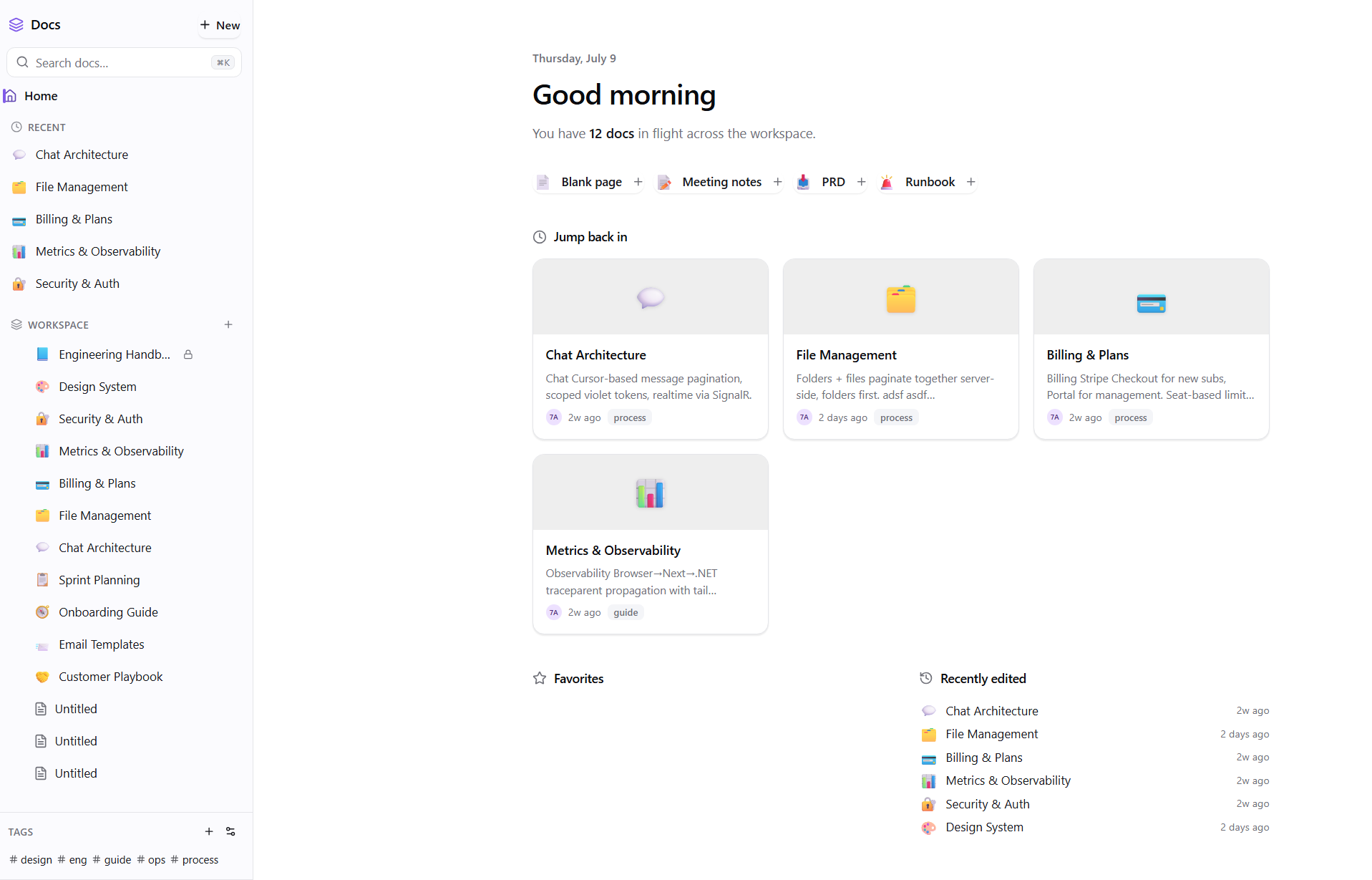Open File Management card thumbnail

(x=901, y=297)
